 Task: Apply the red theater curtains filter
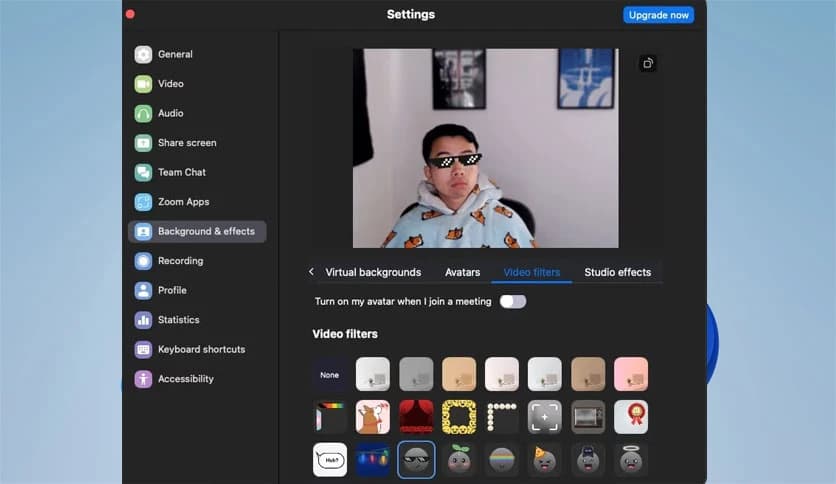[416, 417]
